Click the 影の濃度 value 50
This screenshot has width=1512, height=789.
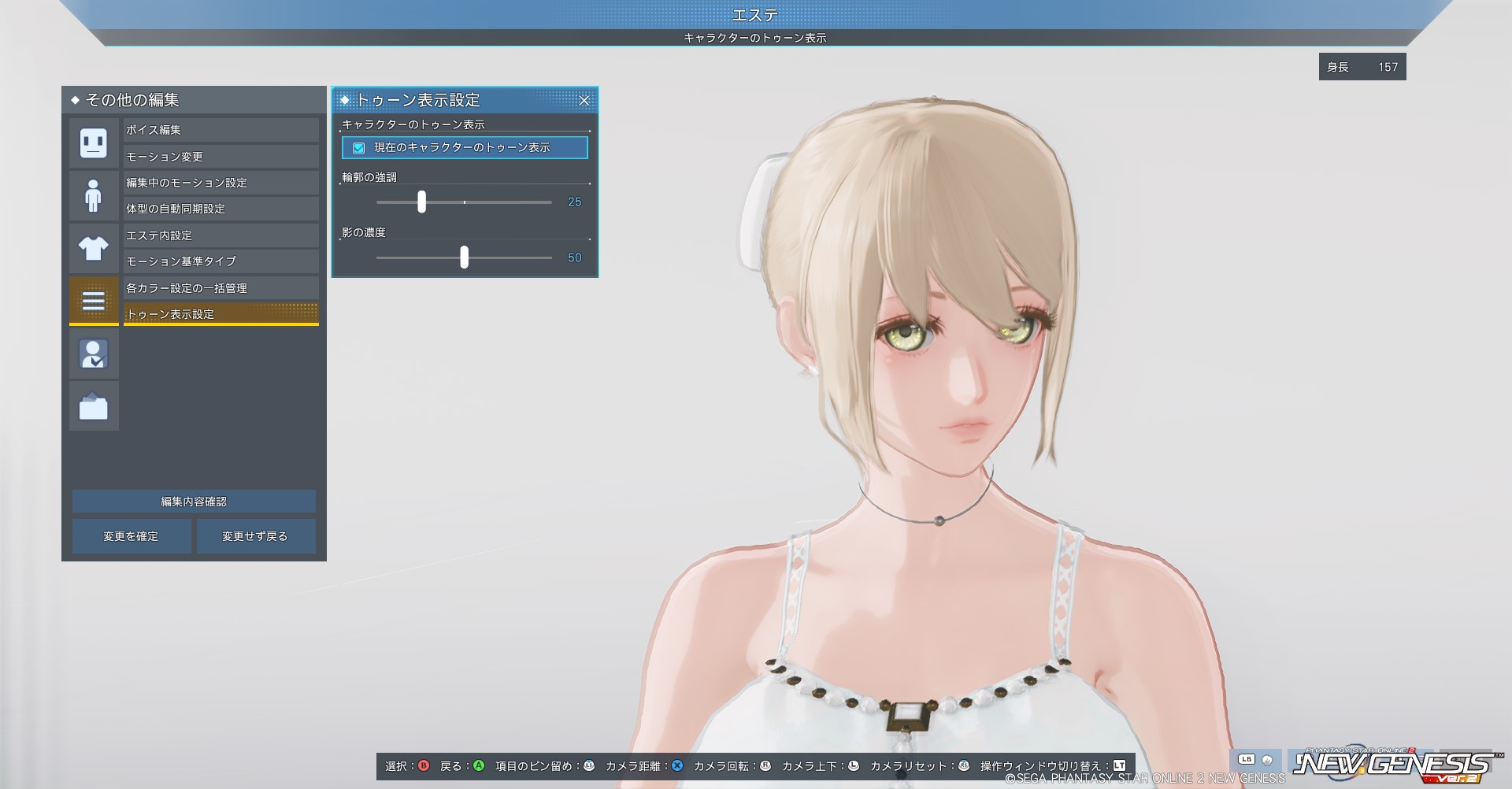point(575,258)
